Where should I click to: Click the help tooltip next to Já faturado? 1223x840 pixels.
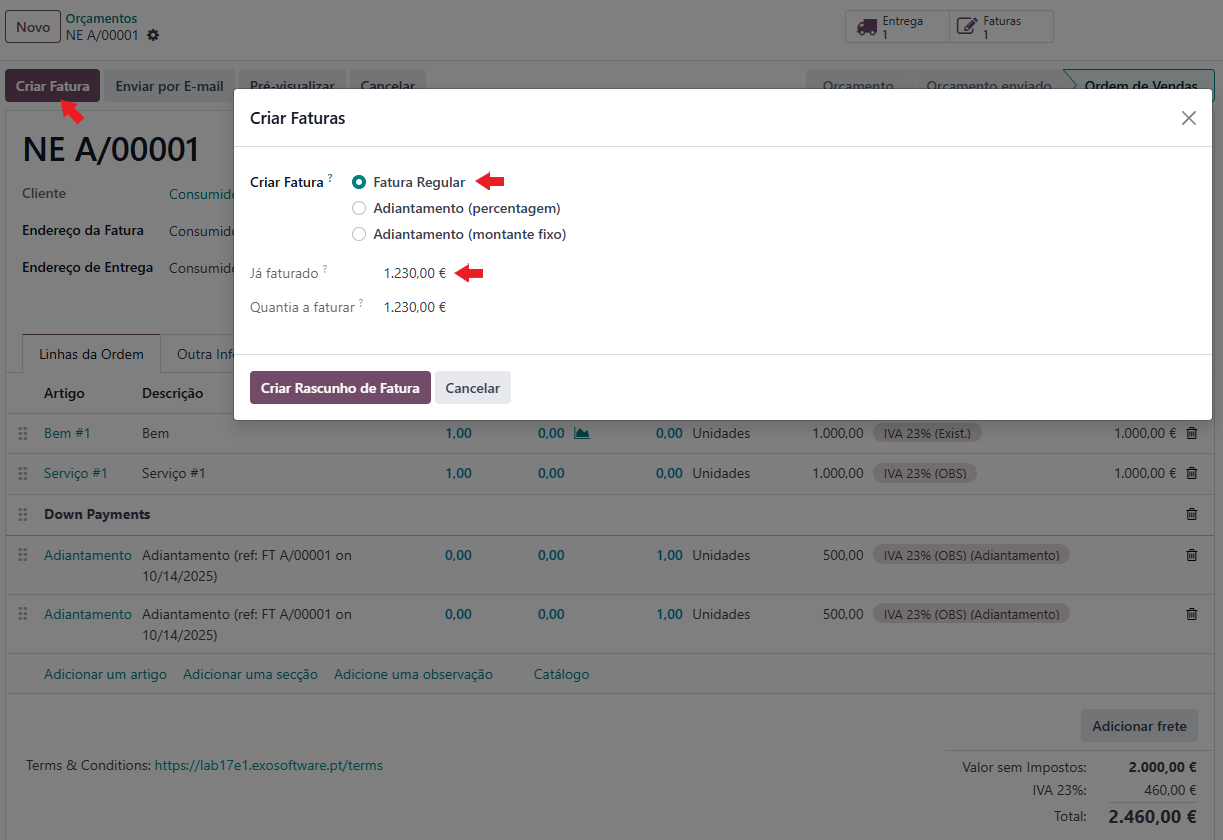[325, 269]
